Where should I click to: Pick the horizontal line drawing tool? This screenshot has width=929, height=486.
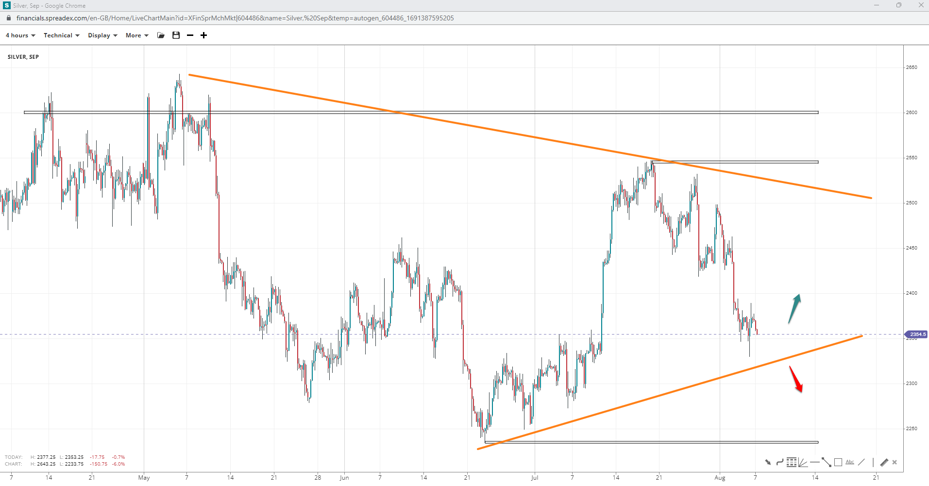(x=815, y=462)
